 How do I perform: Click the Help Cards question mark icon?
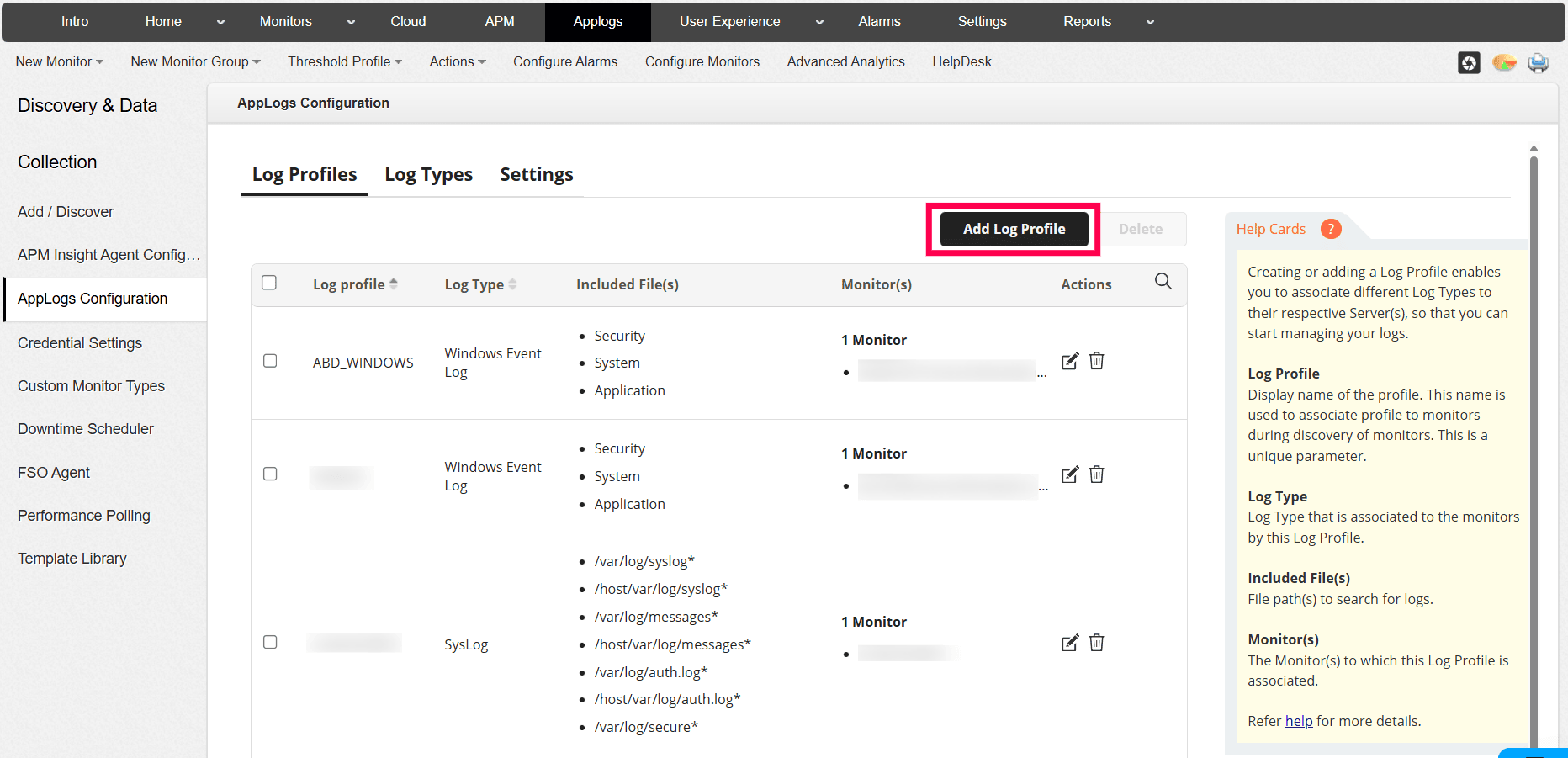[x=1331, y=228]
